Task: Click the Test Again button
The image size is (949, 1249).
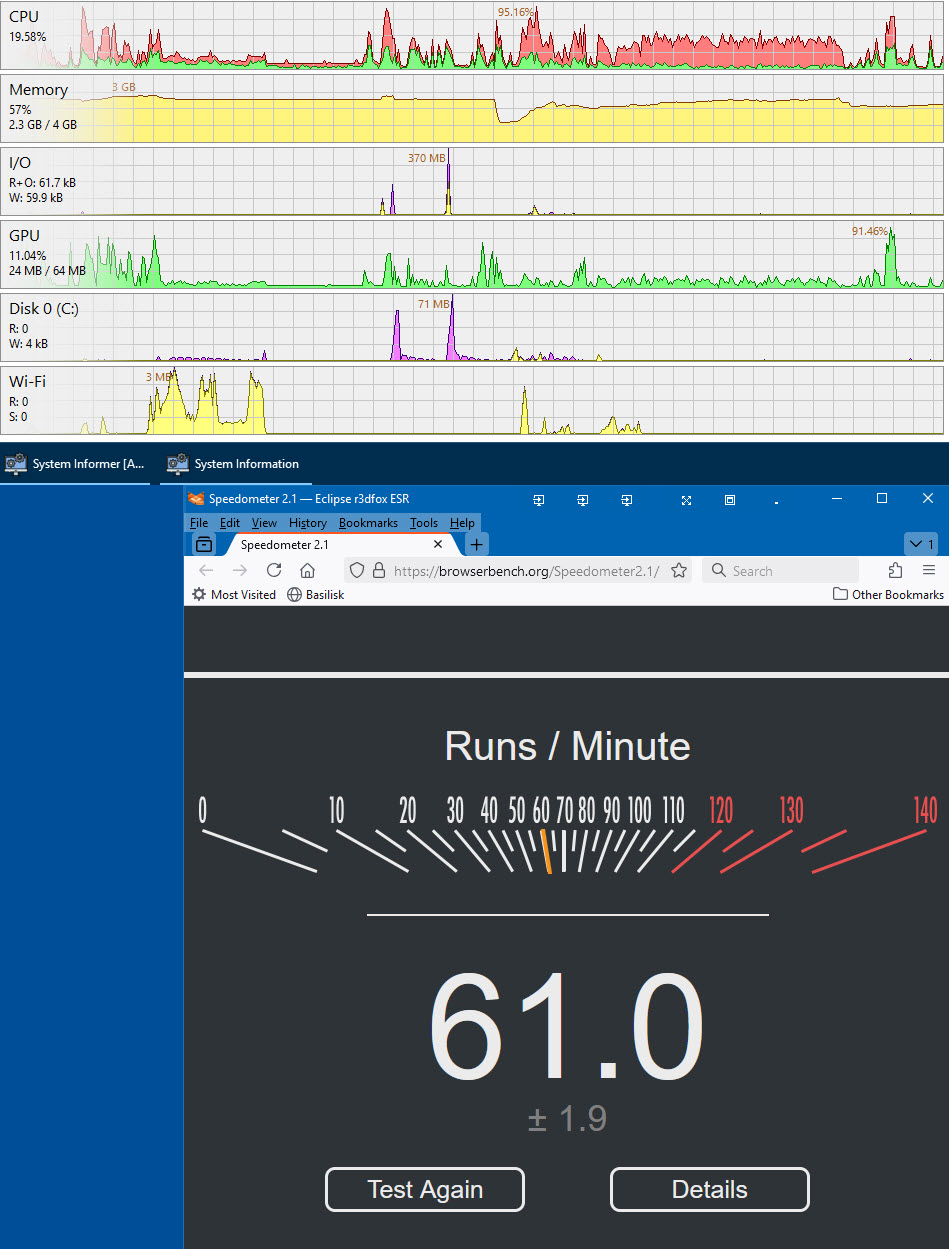Action: (x=425, y=1189)
